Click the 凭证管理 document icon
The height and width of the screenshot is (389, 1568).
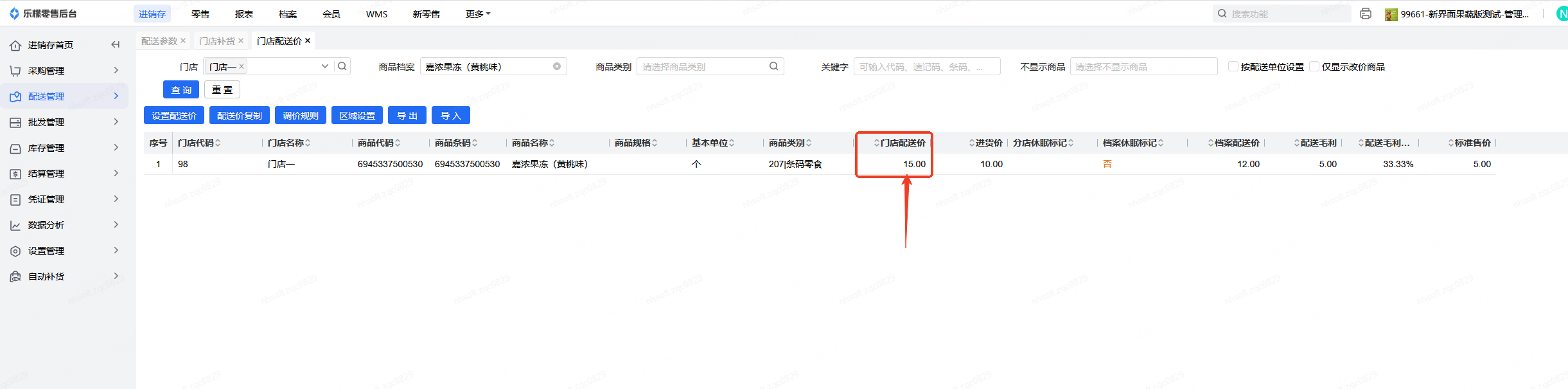click(x=15, y=199)
